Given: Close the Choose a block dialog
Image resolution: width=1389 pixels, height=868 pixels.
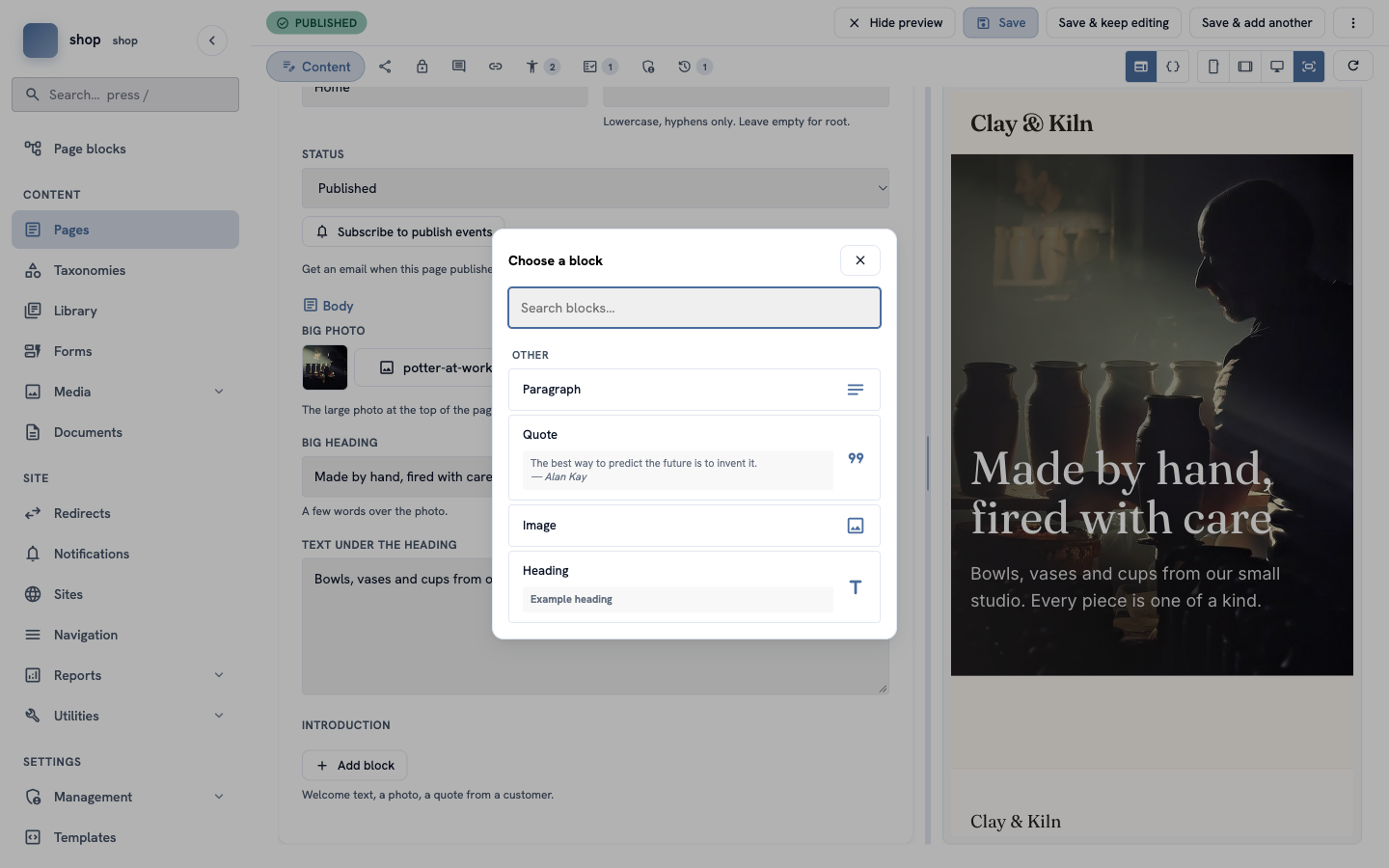Looking at the screenshot, I should pyautogui.click(x=859, y=260).
